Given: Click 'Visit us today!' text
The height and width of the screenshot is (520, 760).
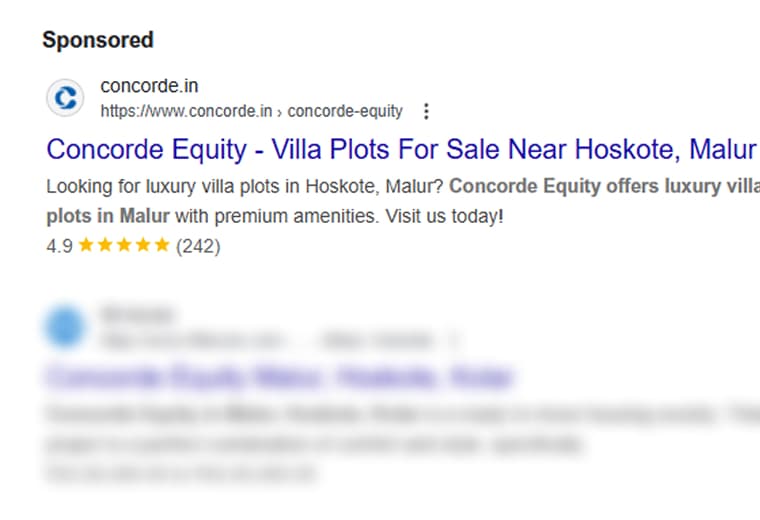Looking at the screenshot, I should tap(444, 216).
